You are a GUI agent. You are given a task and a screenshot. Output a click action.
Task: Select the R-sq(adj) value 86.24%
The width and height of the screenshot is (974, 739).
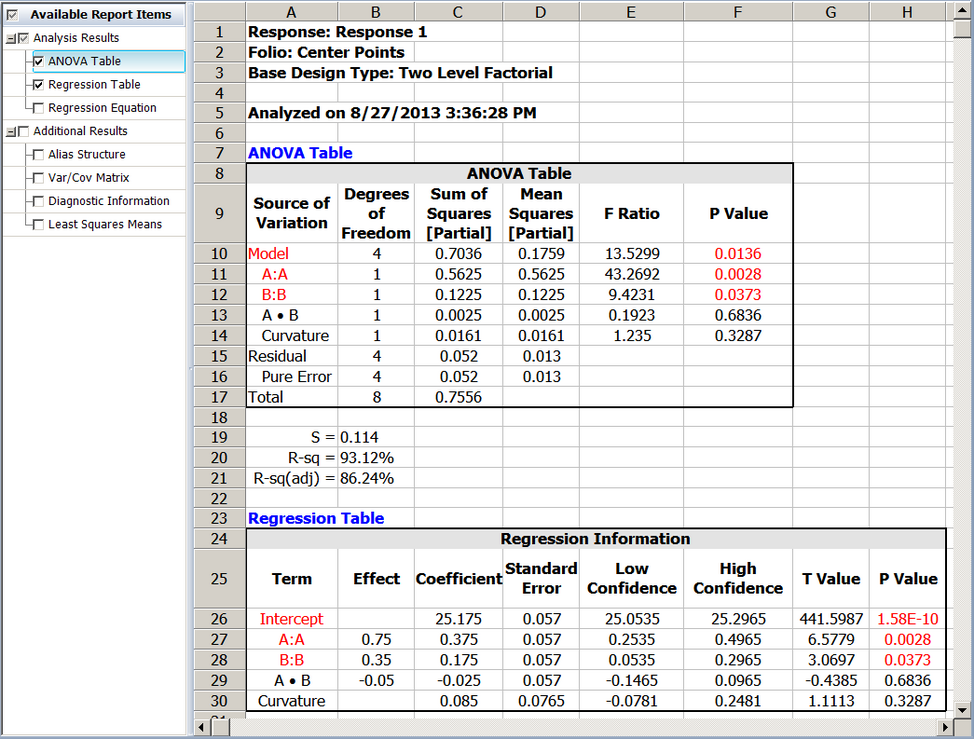pos(367,478)
